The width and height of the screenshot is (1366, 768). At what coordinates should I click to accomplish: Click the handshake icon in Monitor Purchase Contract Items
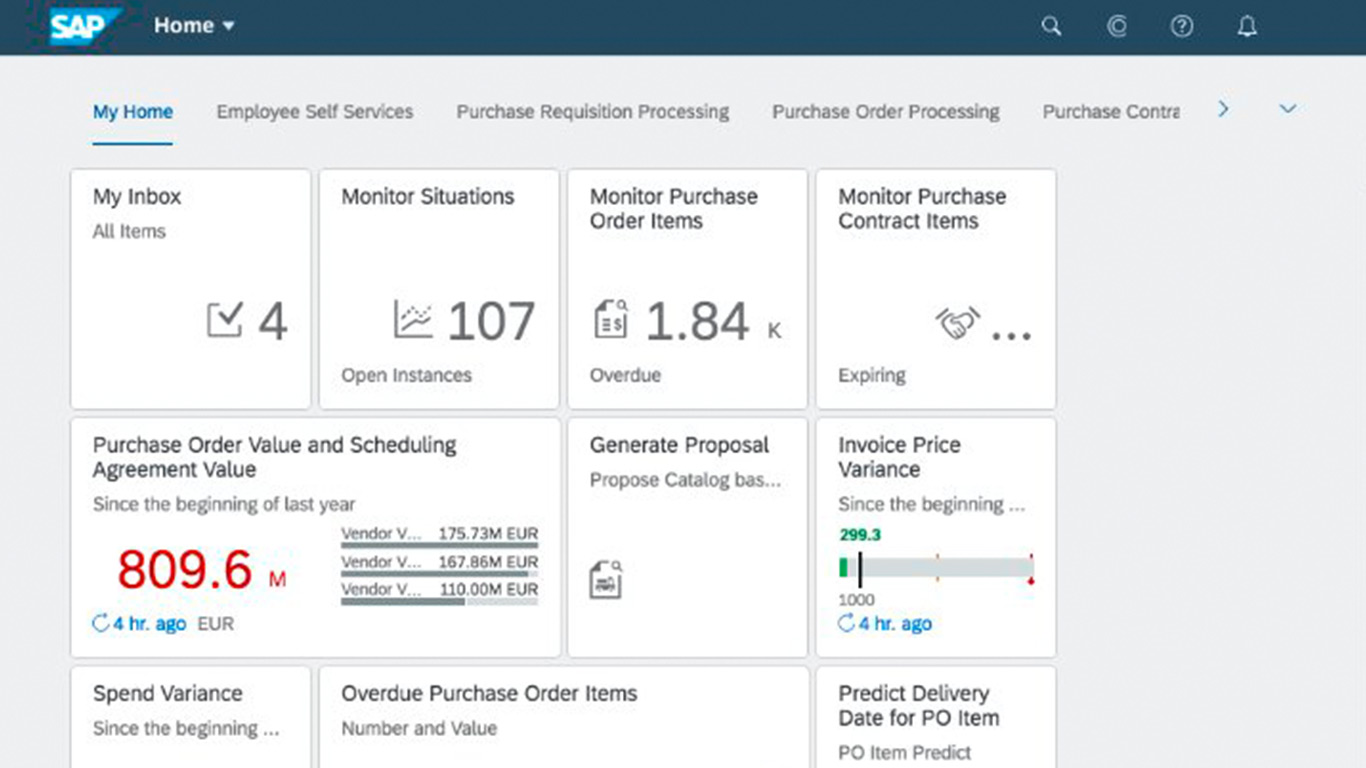[957, 322]
